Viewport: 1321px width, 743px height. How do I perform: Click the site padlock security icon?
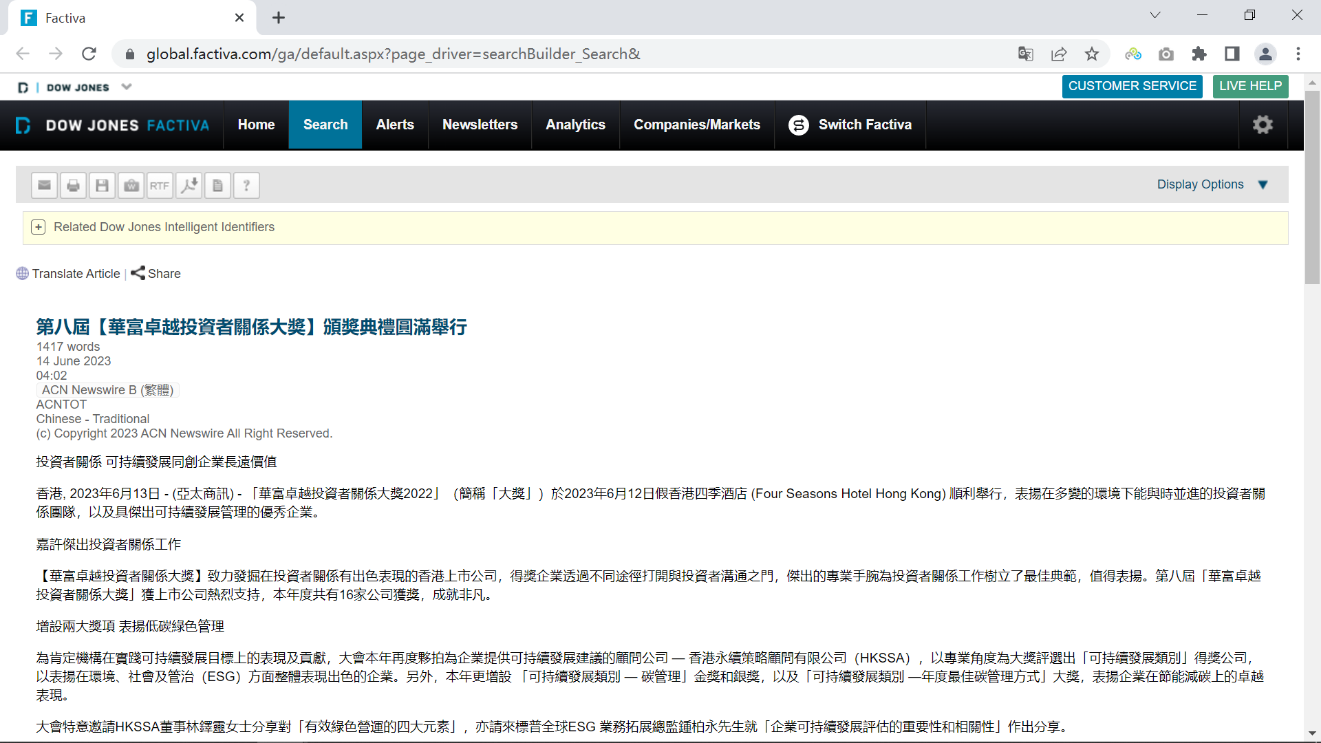pos(130,54)
